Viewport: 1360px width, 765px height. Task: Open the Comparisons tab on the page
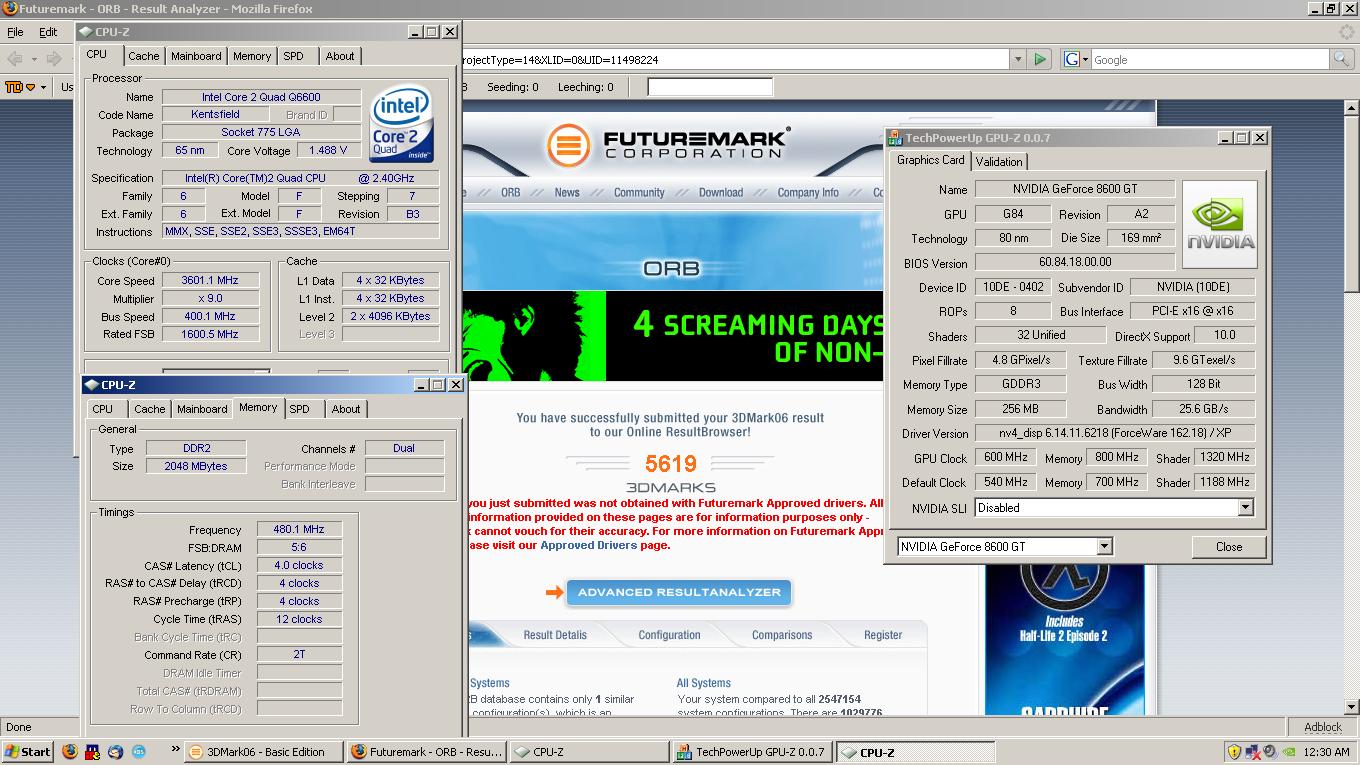[x=782, y=635]
